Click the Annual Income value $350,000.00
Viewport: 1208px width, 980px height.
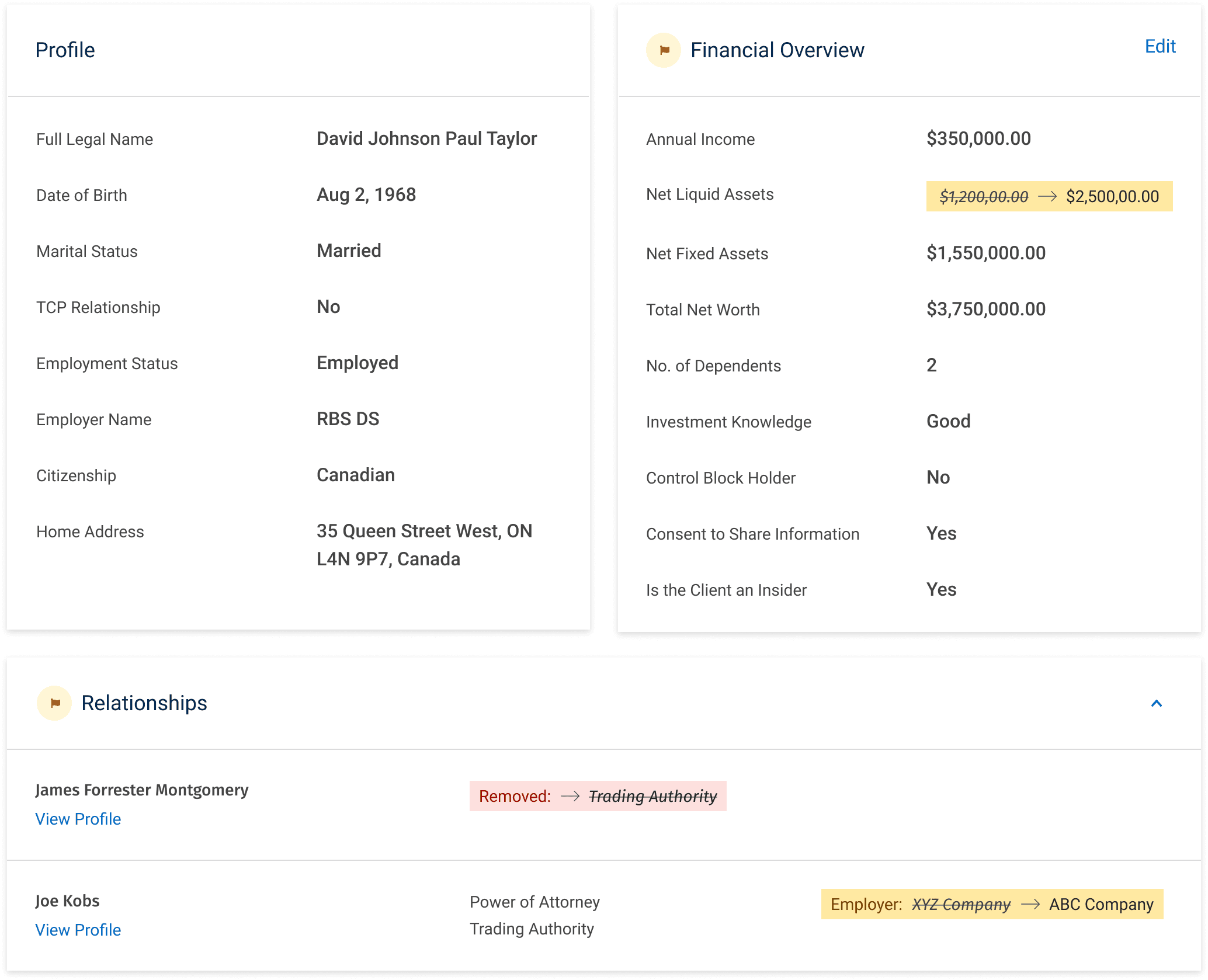click(978, 138)
